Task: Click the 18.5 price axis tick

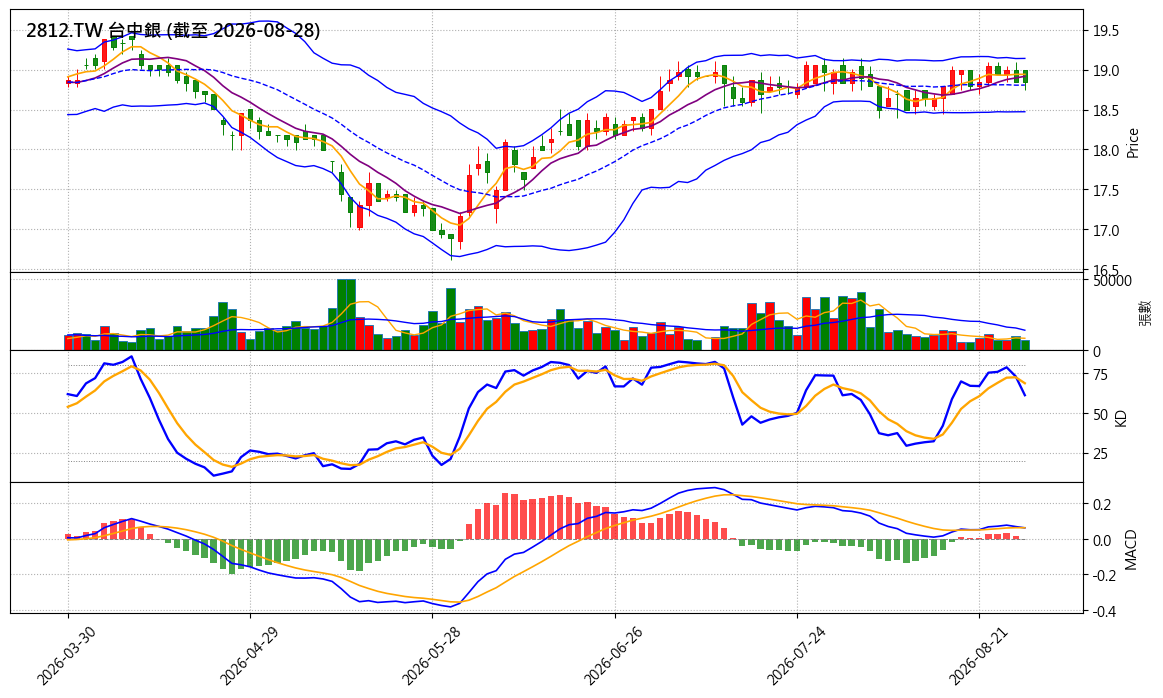Action: (x=1105, y=111)
